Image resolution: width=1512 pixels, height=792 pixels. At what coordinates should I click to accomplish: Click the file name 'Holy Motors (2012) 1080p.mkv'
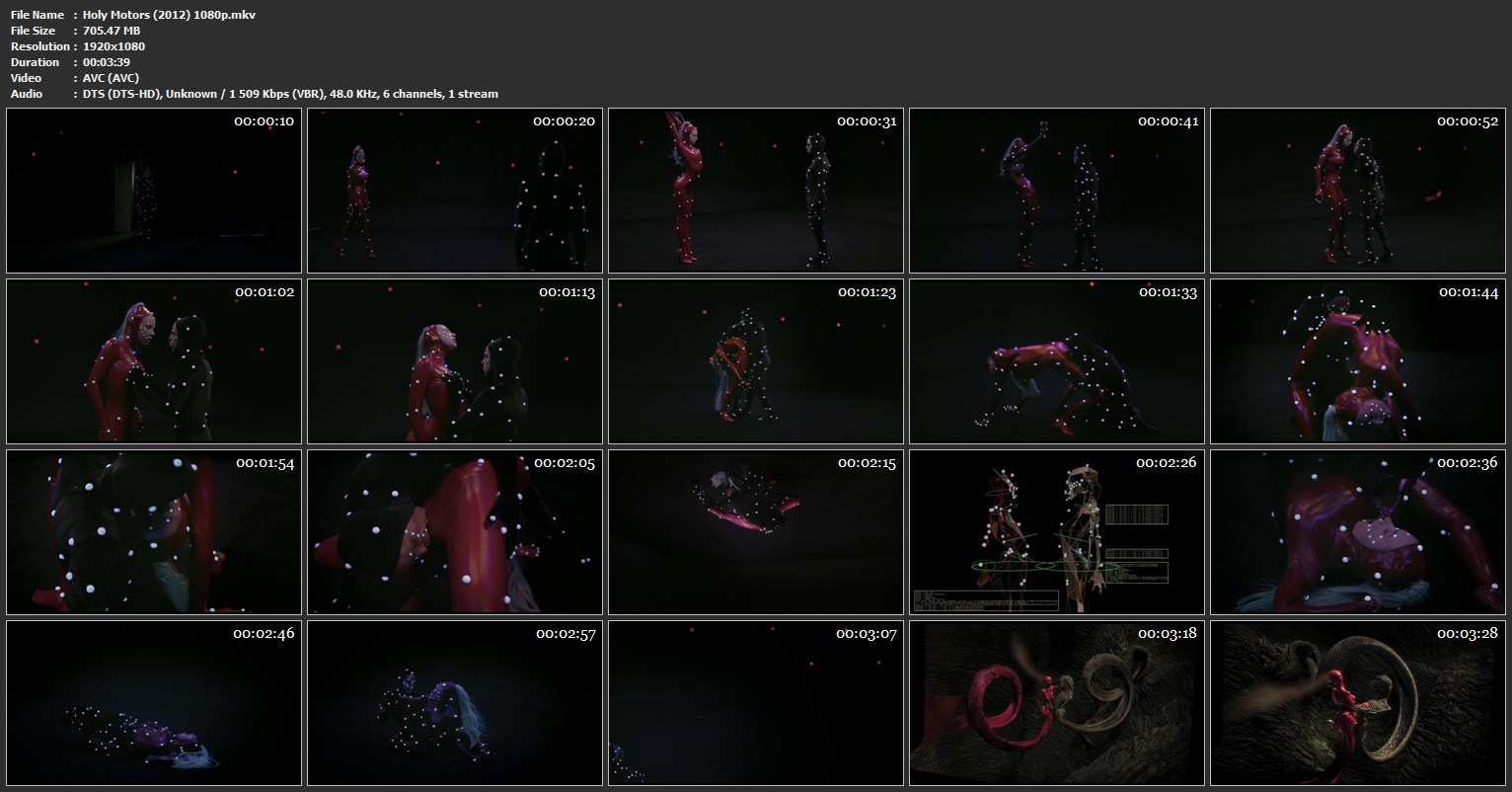click(x=169, y=15)
